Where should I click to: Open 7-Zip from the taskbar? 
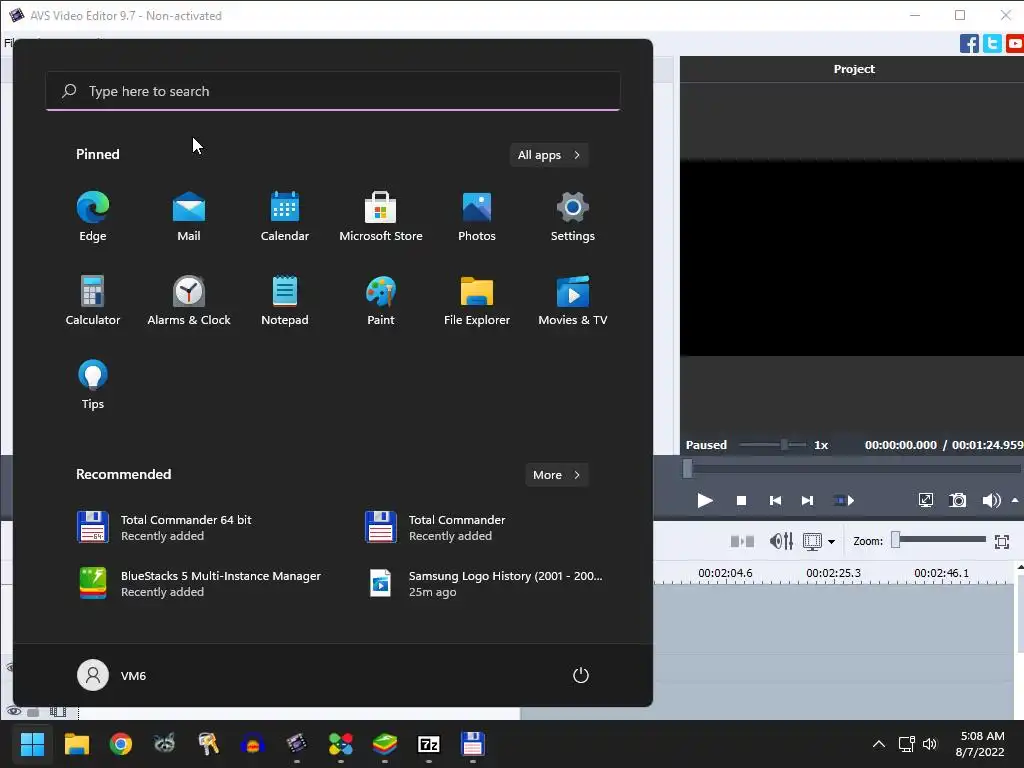pyautogui.click(x=428, y=744)
